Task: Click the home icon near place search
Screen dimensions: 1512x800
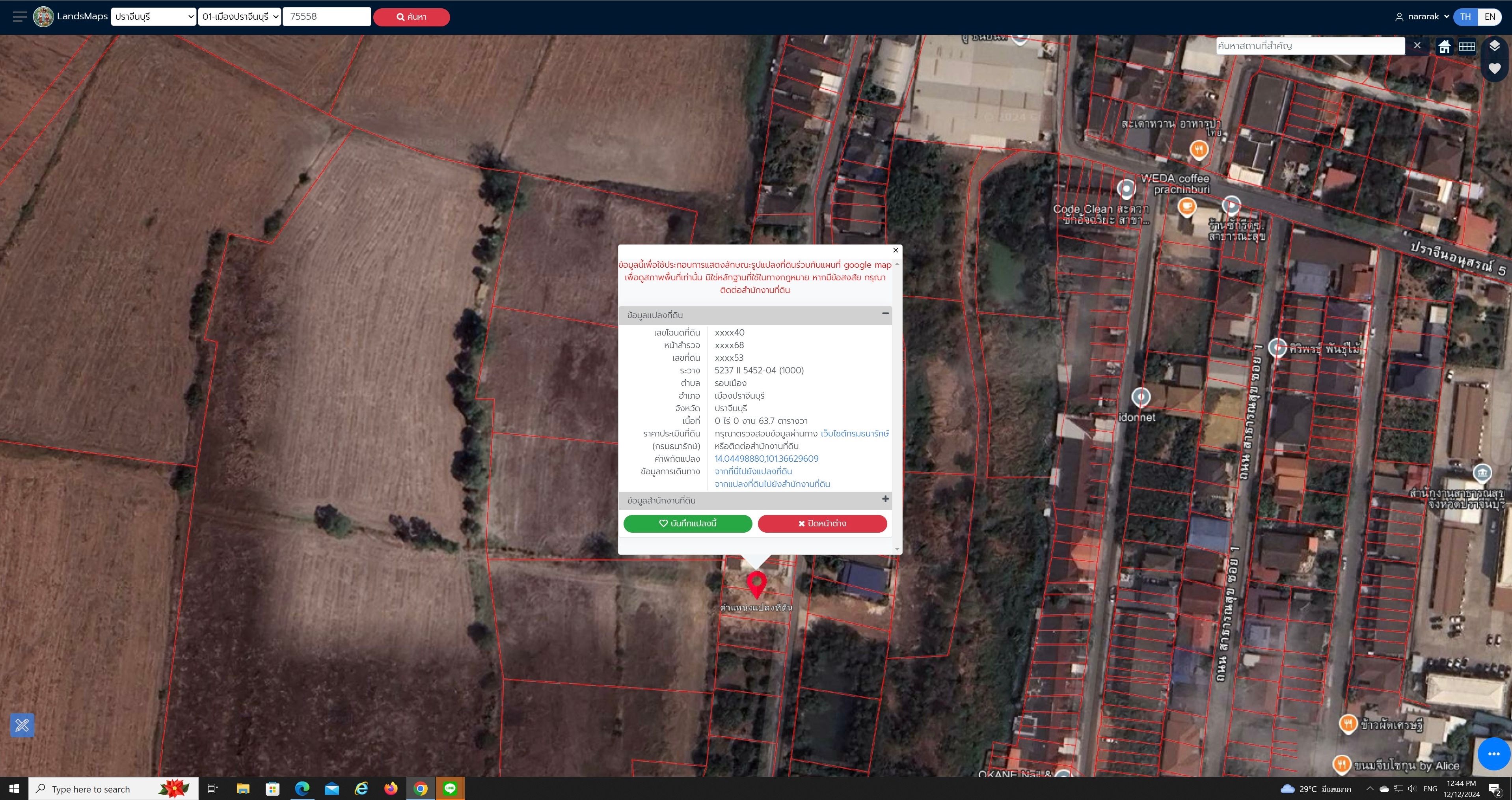Action: pos(1444,47)
